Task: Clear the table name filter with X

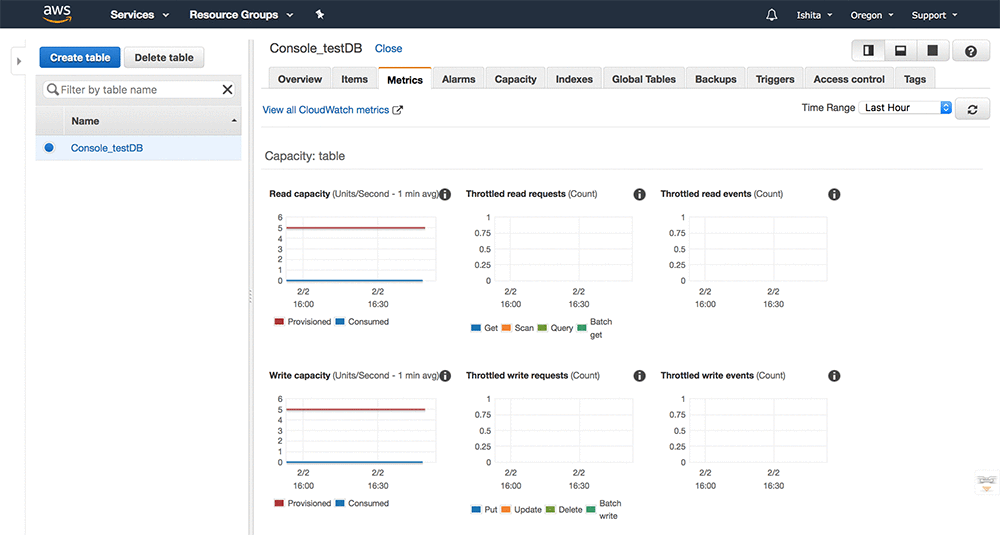Action: click(x=227, y=90)
